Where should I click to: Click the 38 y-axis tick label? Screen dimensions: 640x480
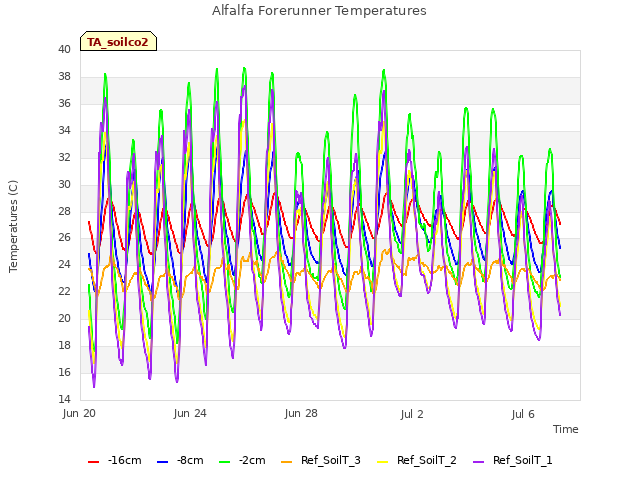[64, 76]
